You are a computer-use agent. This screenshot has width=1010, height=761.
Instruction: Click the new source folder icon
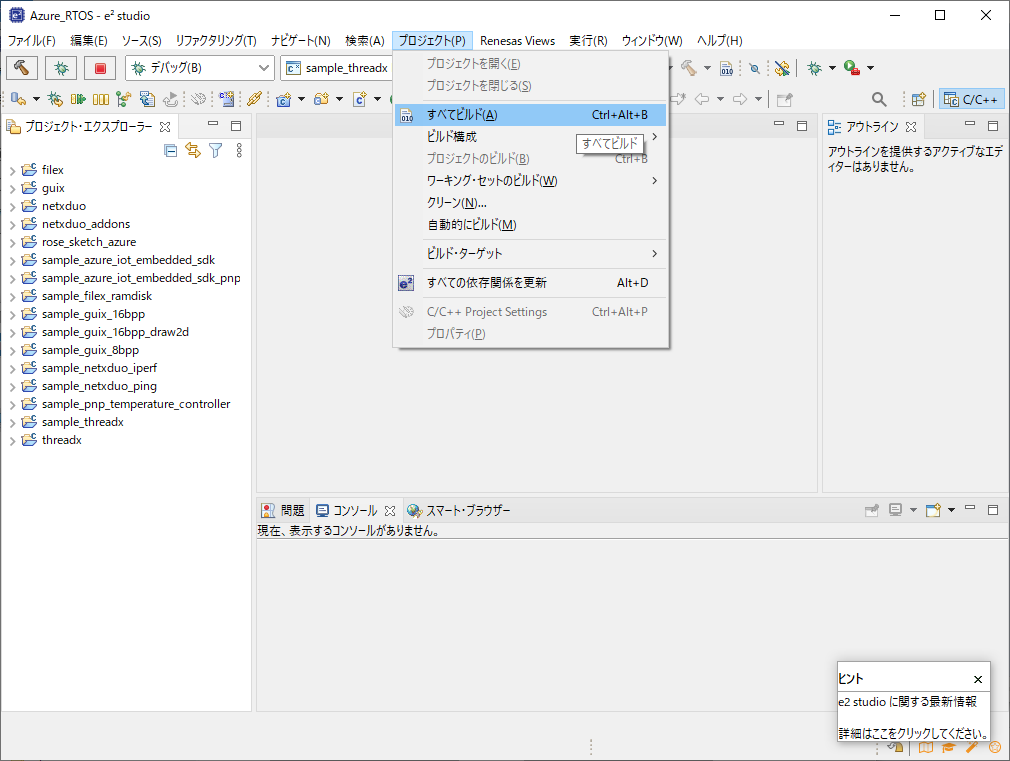pyautogui.click(x=321, y=99)
